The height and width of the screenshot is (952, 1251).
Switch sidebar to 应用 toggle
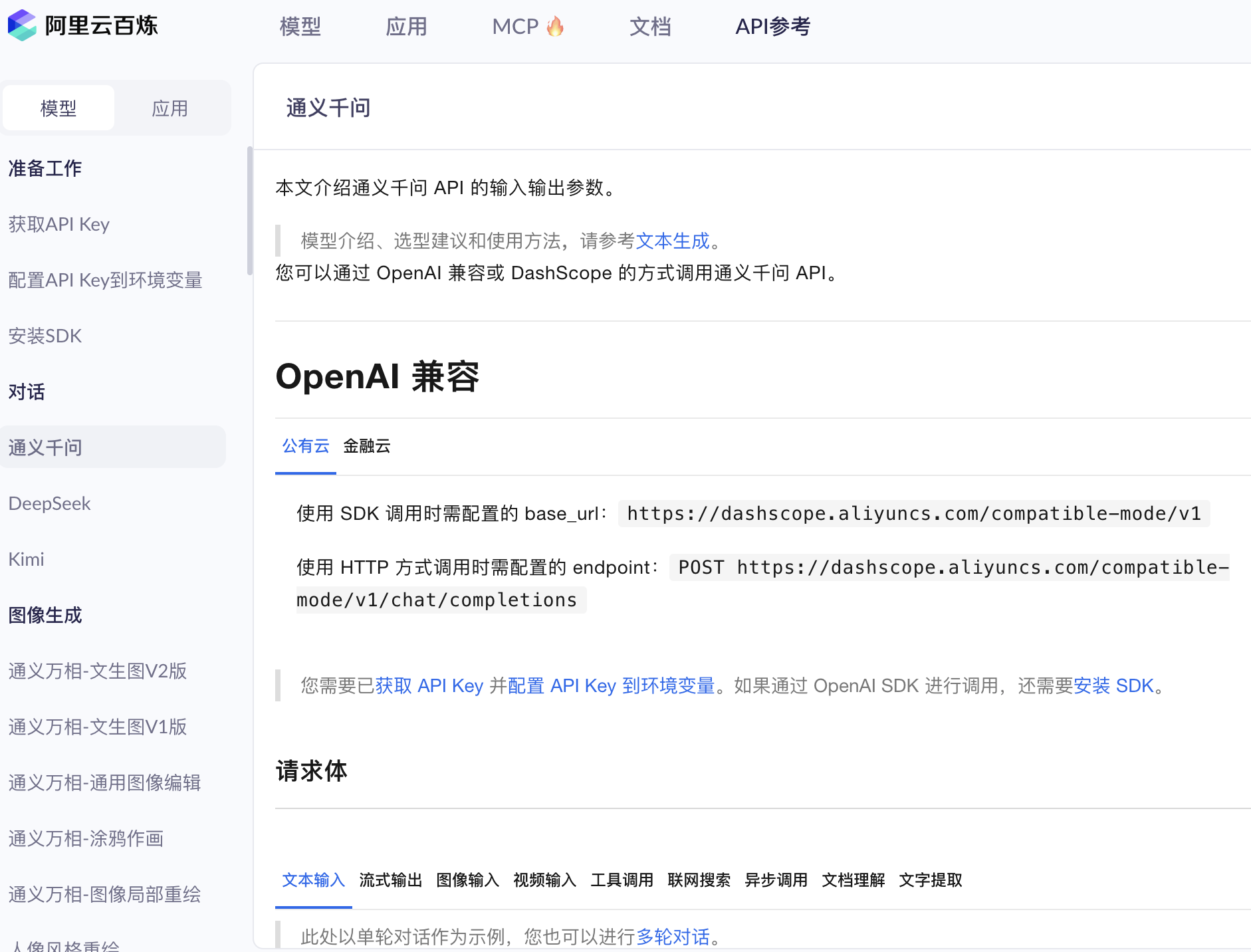170,108
